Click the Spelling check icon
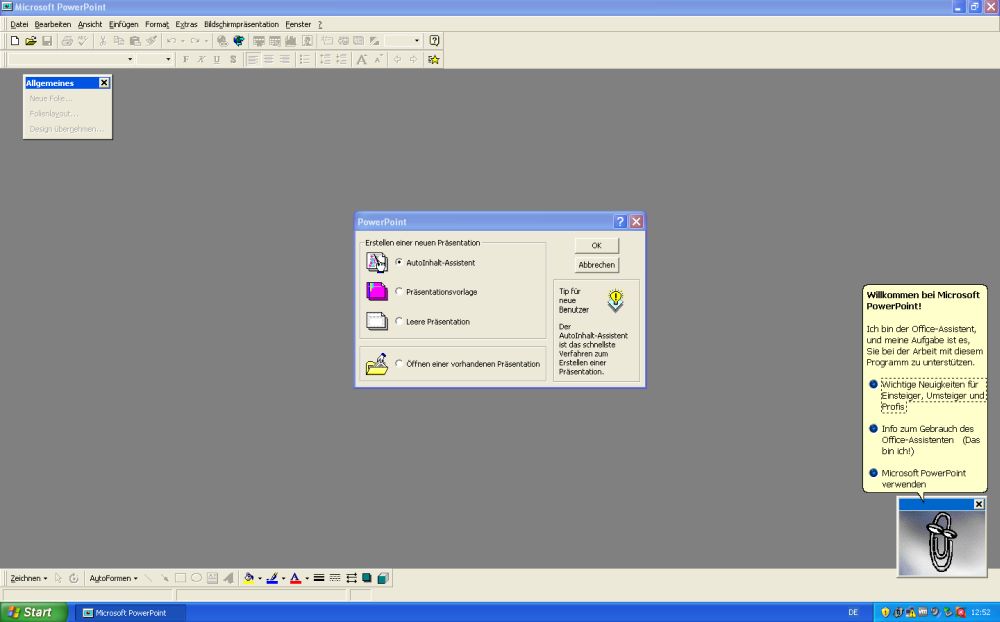This screenshot has width=1000, height=622. (83, 41)
